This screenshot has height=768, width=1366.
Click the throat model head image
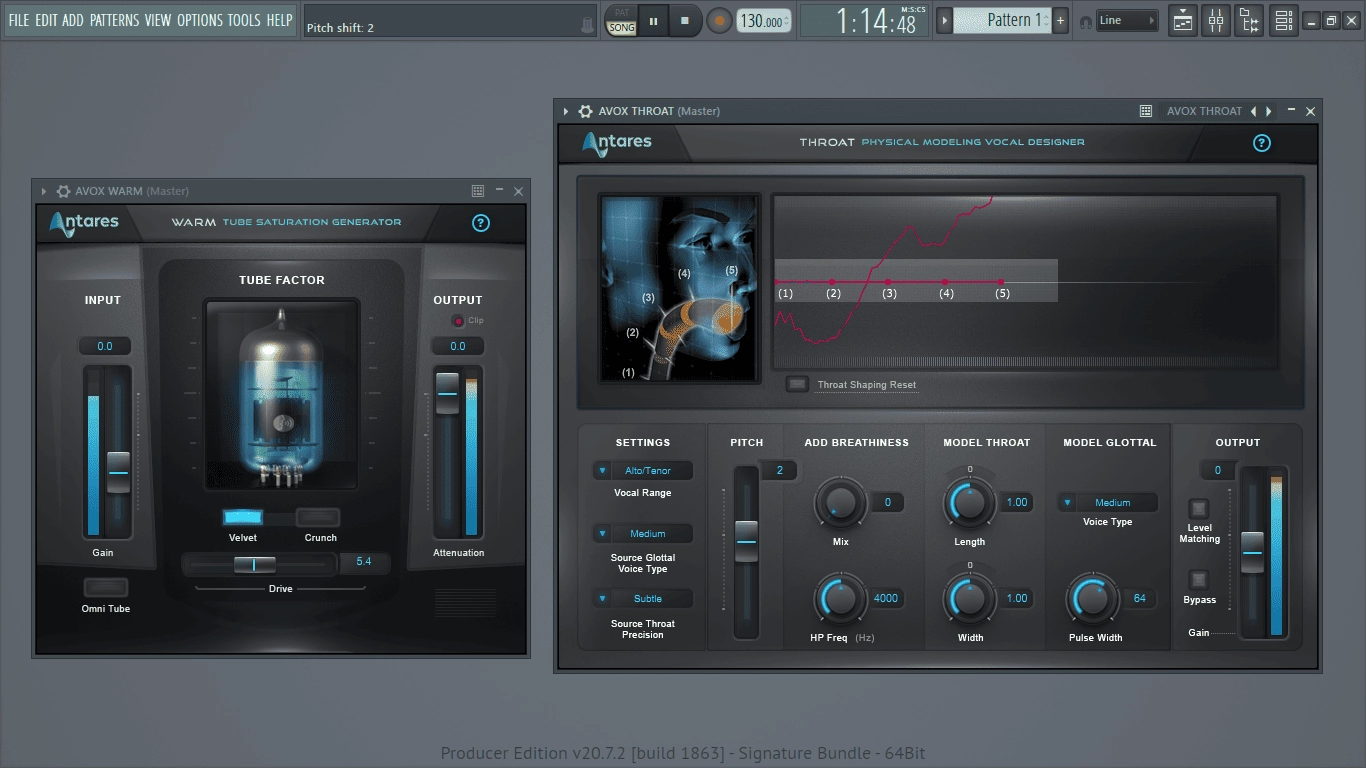point(679,288)
